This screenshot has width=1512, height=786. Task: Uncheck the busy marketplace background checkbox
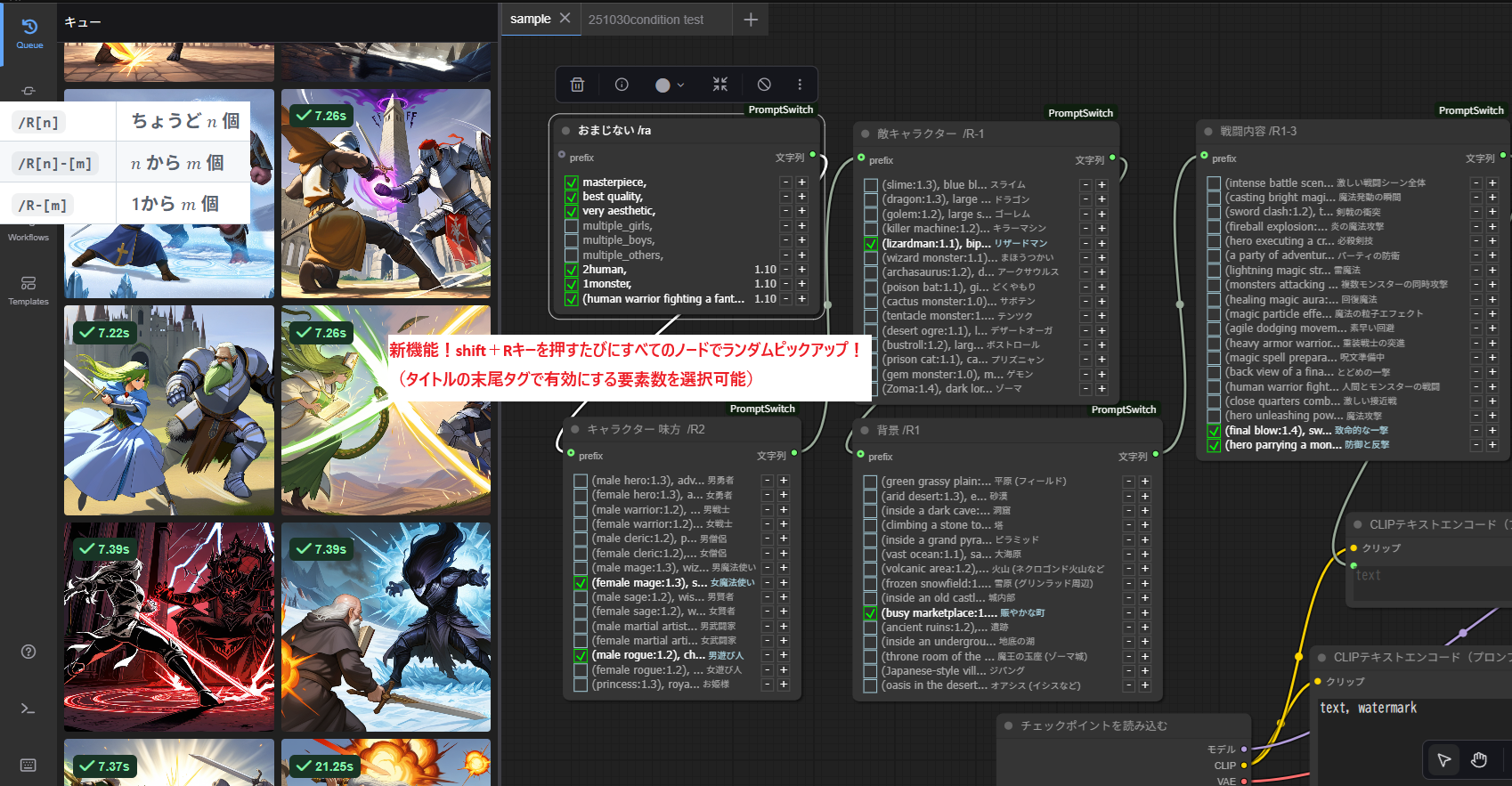point(871,613)
